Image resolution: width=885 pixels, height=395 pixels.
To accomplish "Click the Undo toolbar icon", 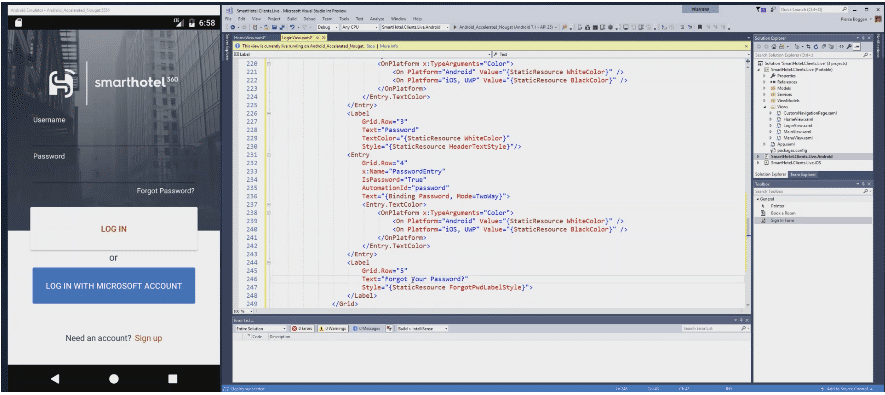I will click(x=292, y=27).
